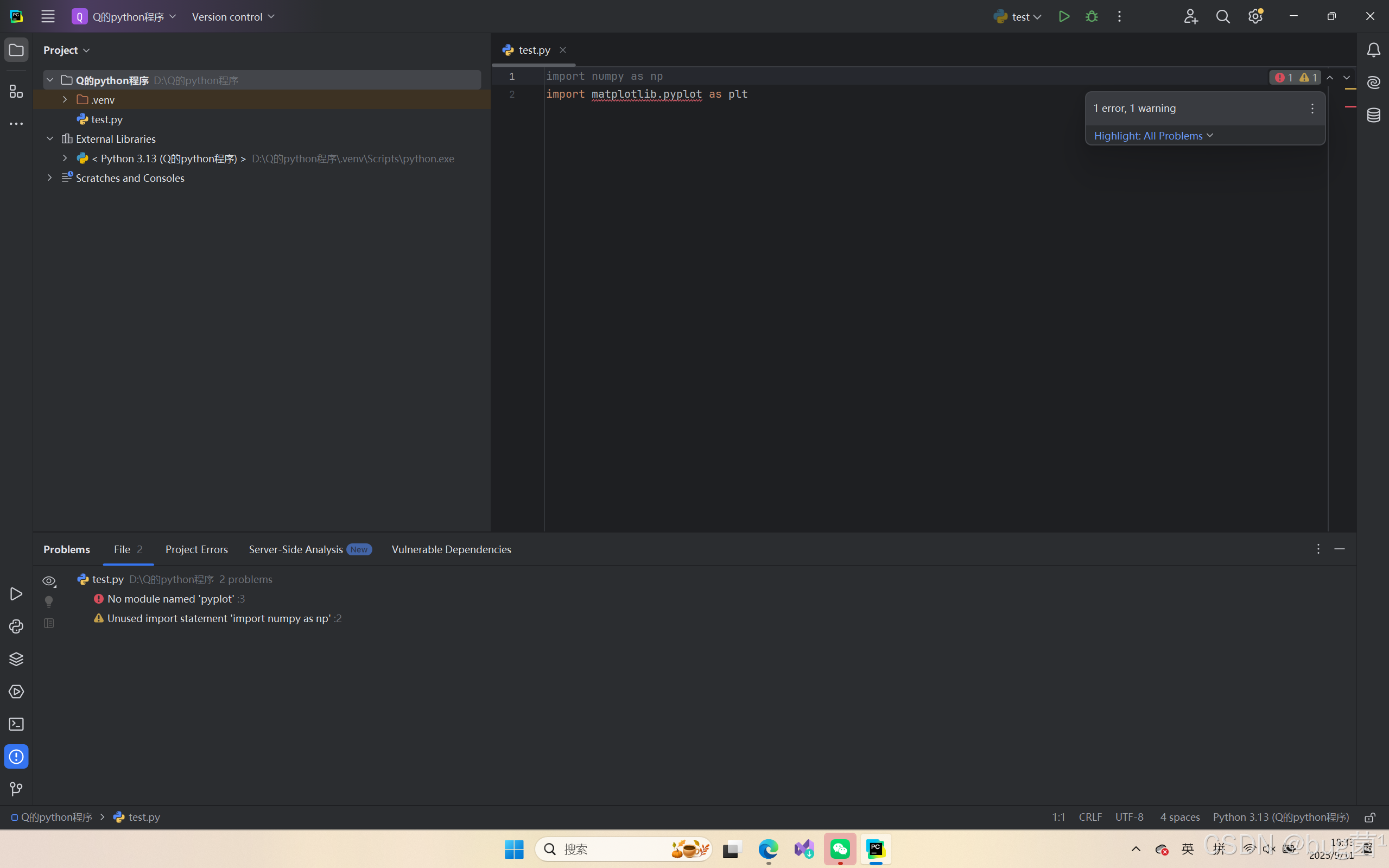The width and height of the screenshot is (1389, 868).
Task: Close the test.py editor tab
Action: pyautogui.click(x=563, y=50)
